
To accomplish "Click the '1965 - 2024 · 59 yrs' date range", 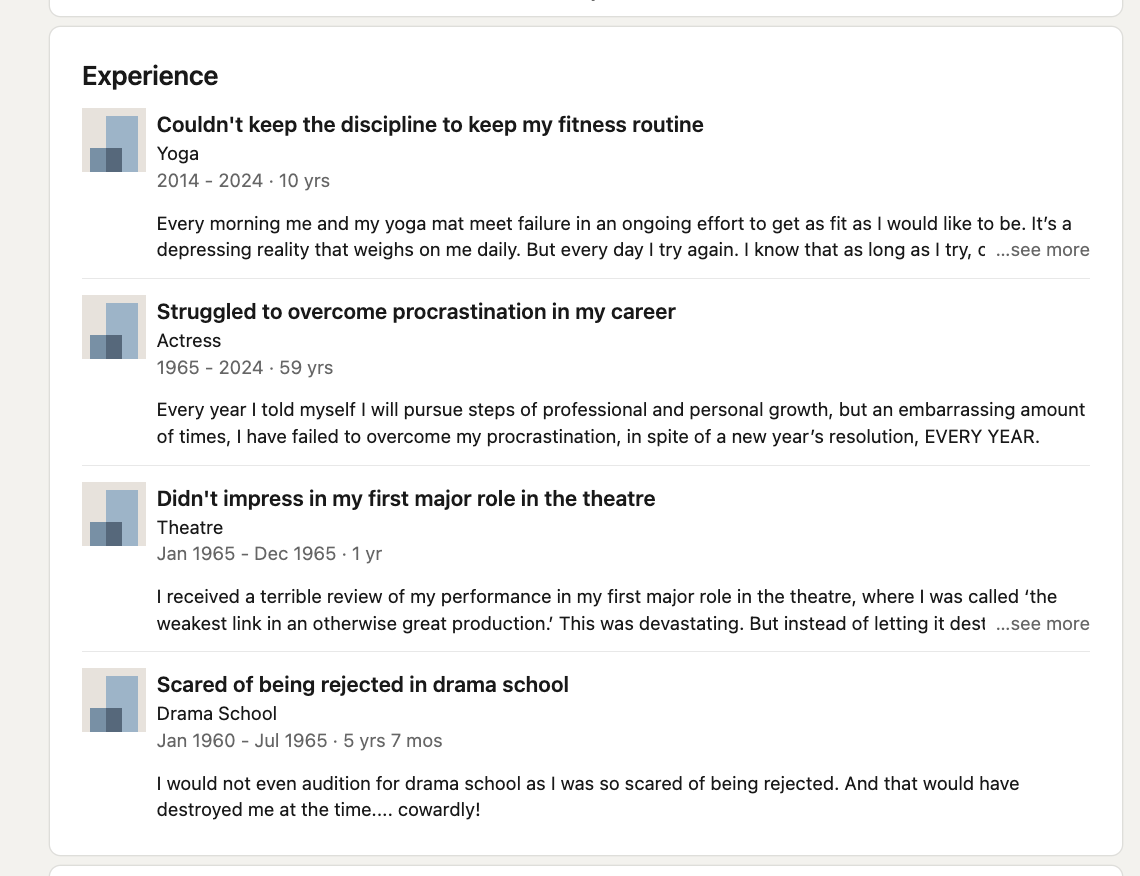I will pos(245,368).
